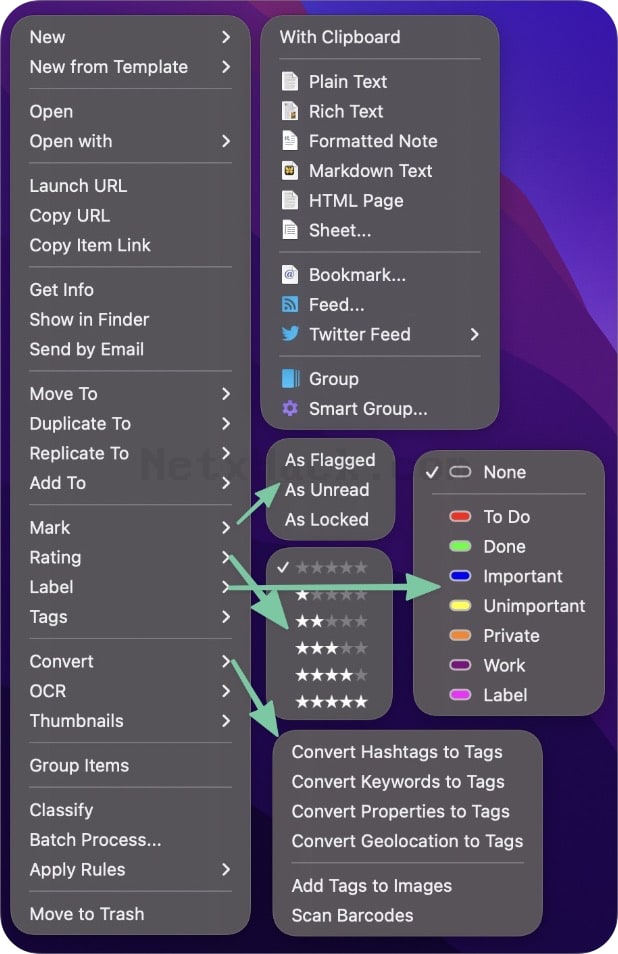Choose Convert Hashtags to Tags
Image resolution: width=618 pixels, height=954 pixels.
(x=397, y=752)
